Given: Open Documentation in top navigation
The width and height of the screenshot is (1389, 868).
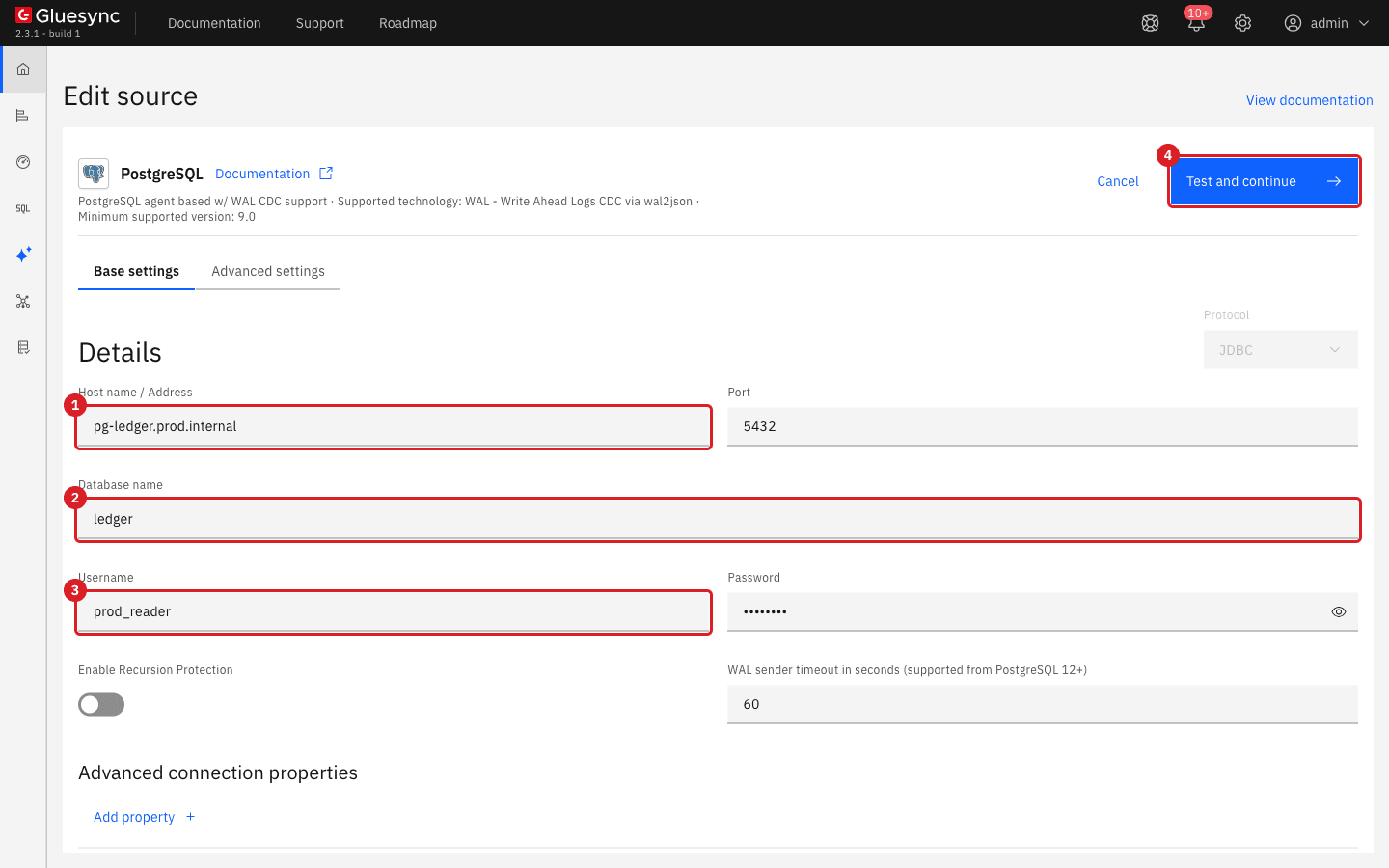Looking at the screenshot, I should (x=214, y=23).
